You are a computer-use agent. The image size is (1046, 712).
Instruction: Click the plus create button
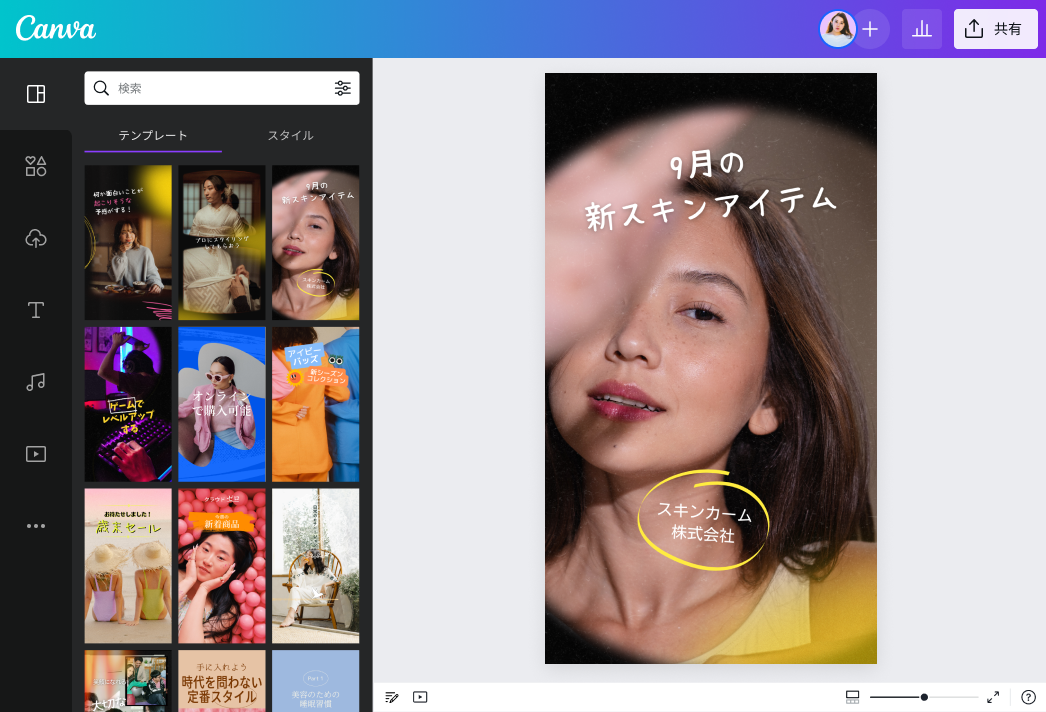pyautogui.click(x=869, y=29)
